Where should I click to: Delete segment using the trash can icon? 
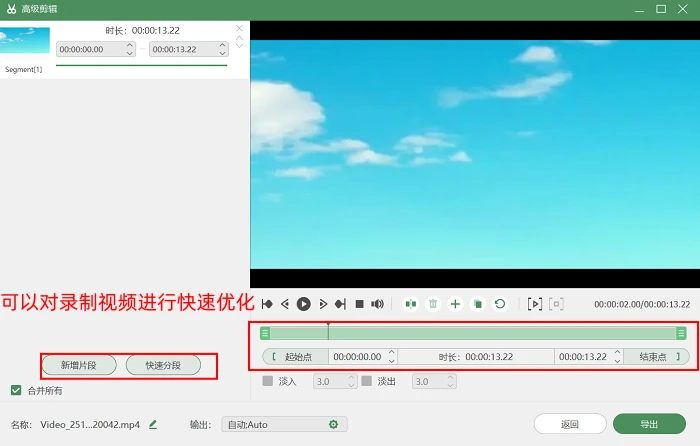tap(433, 304)
